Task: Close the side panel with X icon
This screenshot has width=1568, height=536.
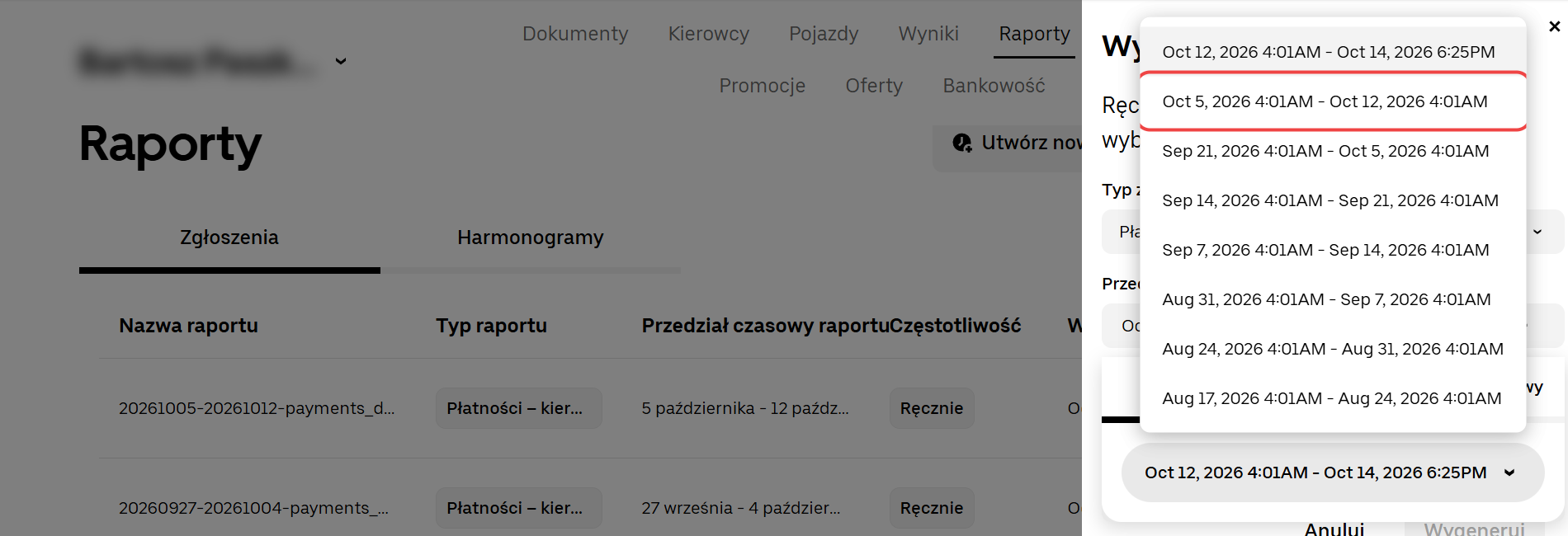Action: [1554, 26]
